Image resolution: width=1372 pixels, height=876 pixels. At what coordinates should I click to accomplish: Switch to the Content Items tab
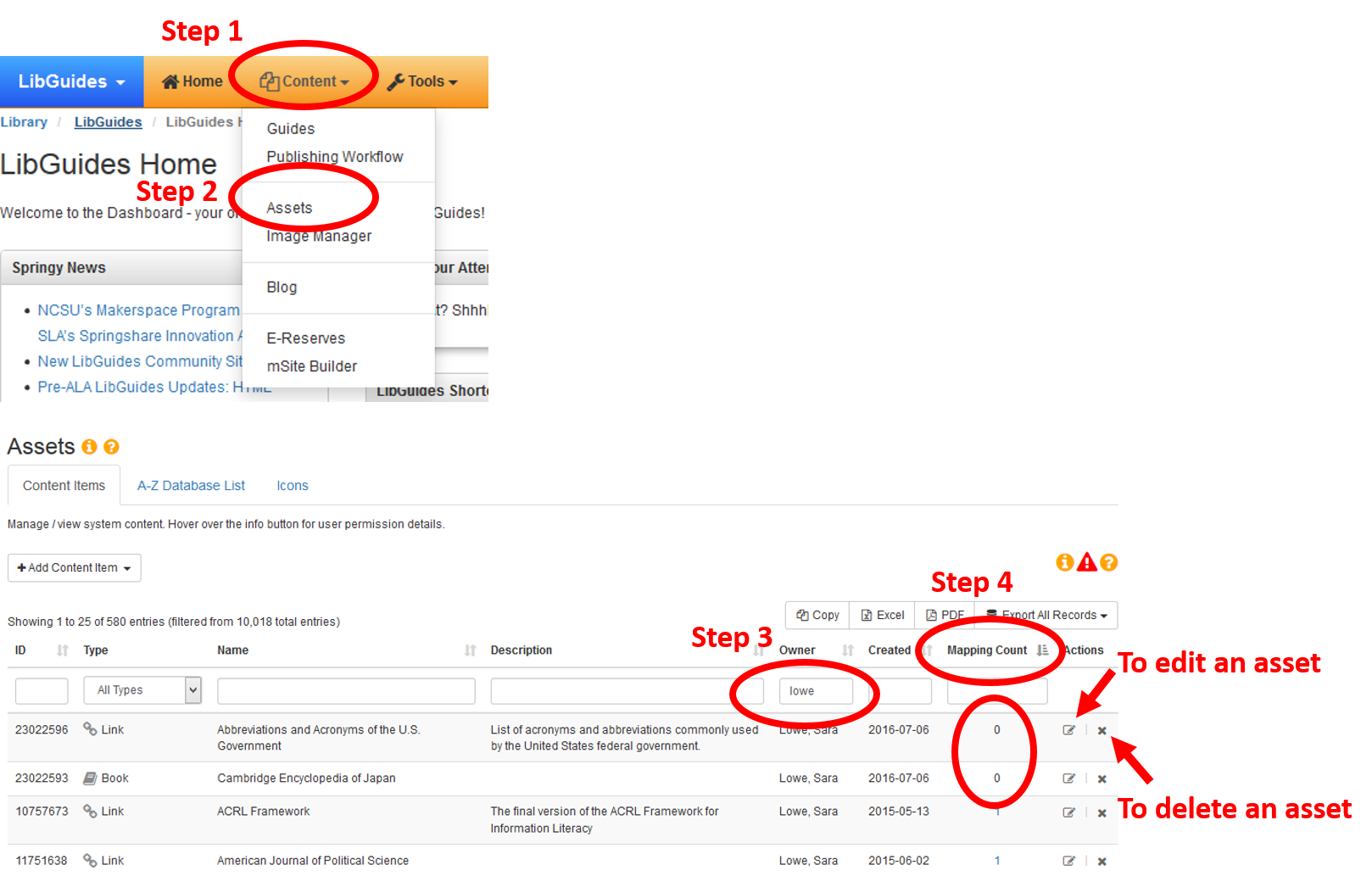pos(64,486)
